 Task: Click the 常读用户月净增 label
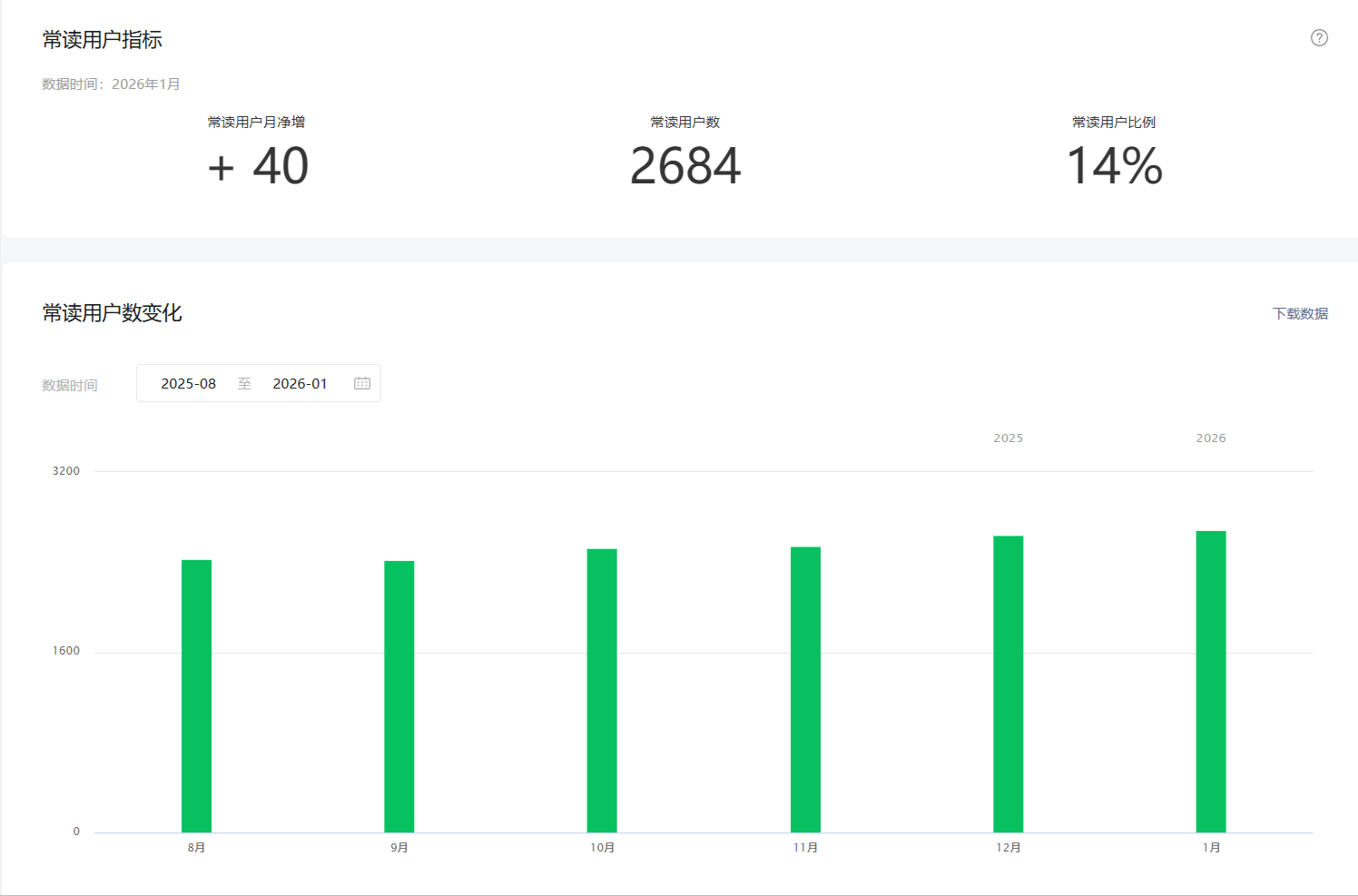coord(256,123)
